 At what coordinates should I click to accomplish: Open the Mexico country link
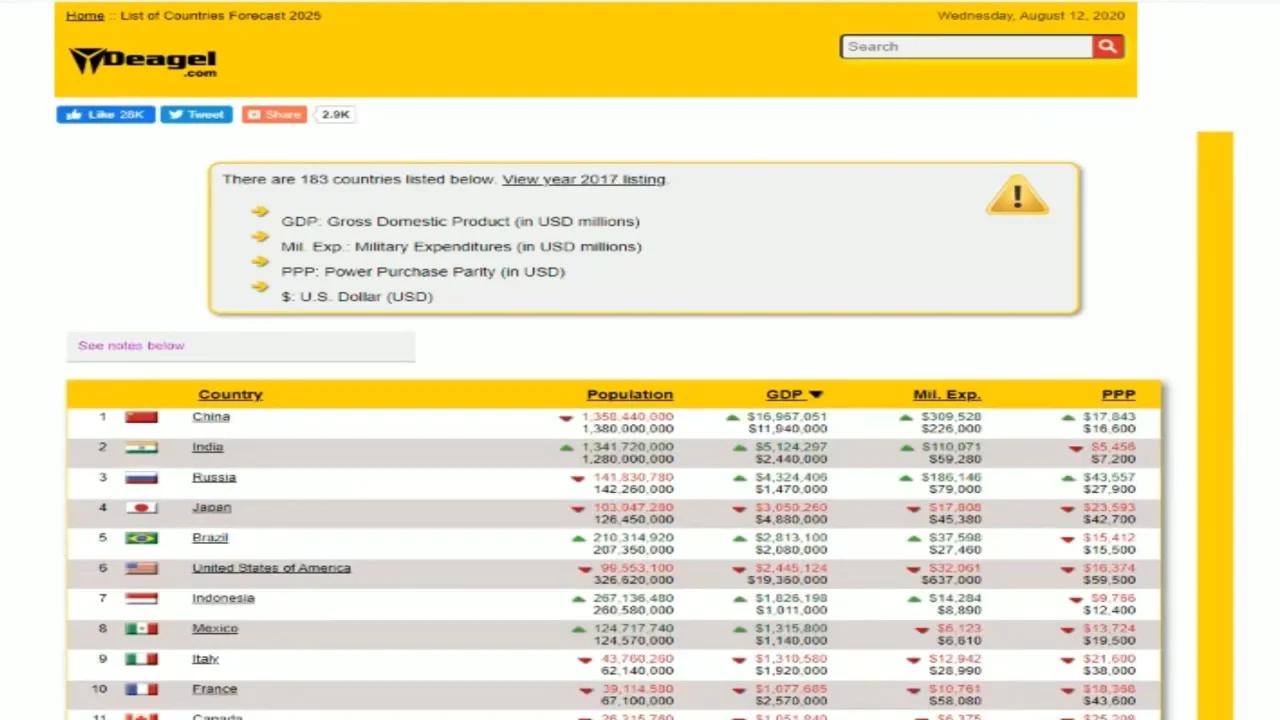(215, 628)
